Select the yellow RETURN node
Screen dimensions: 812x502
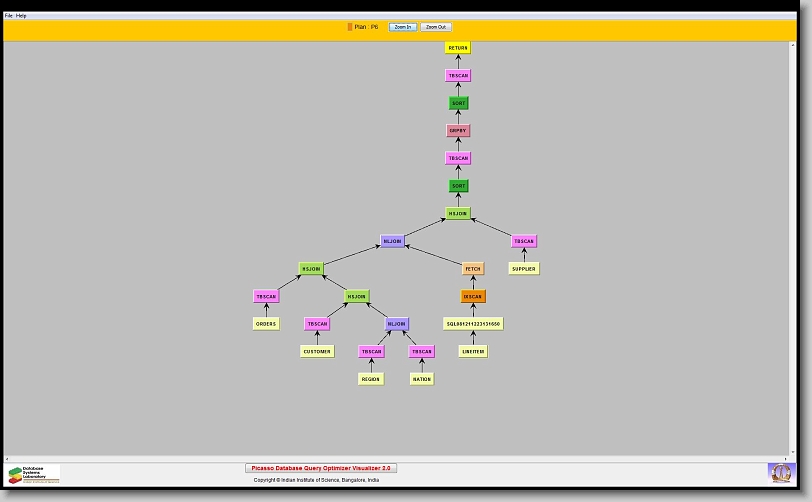point(458,48)
